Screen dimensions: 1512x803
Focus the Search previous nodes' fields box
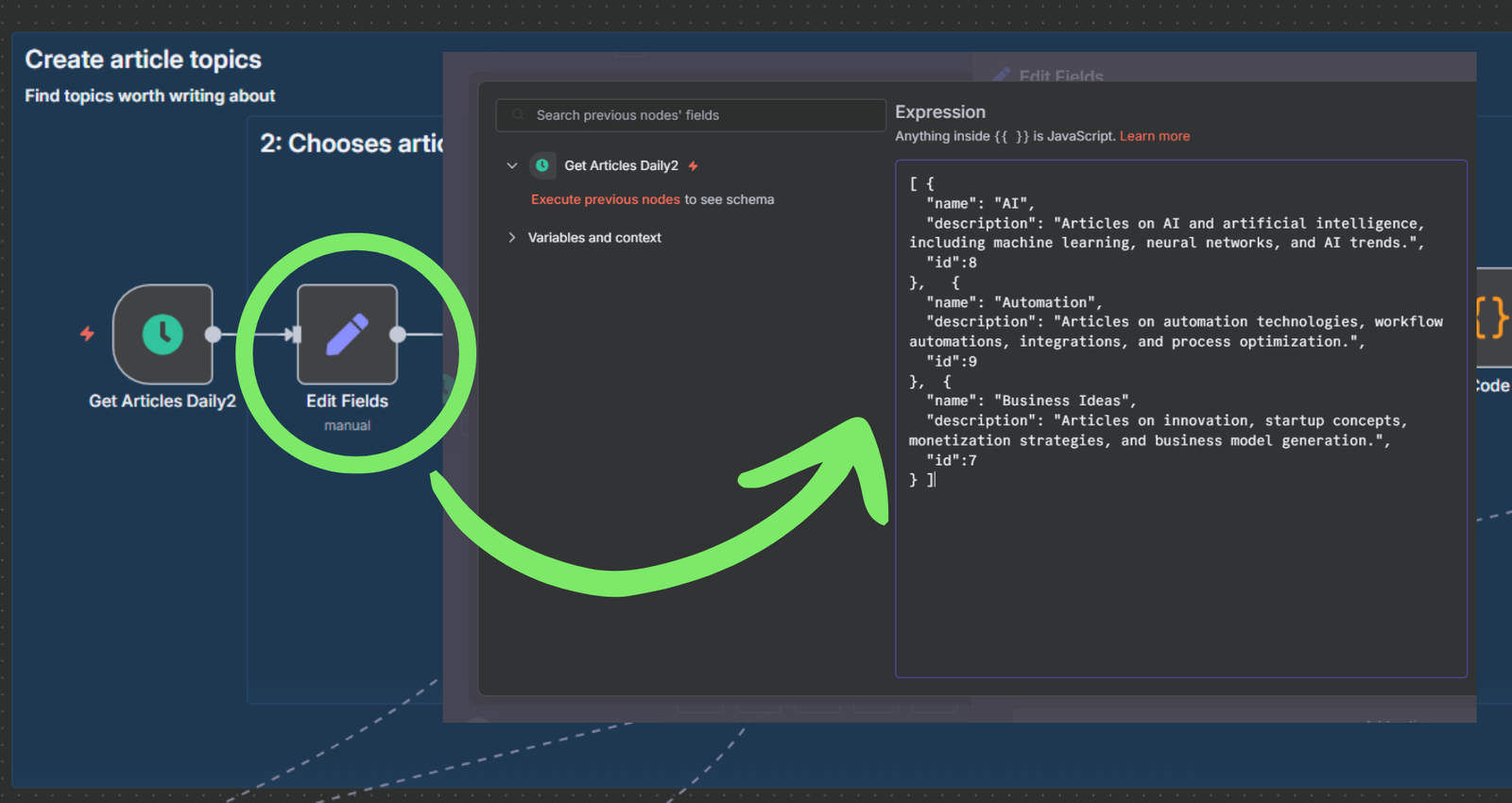[x=691, y=115]
